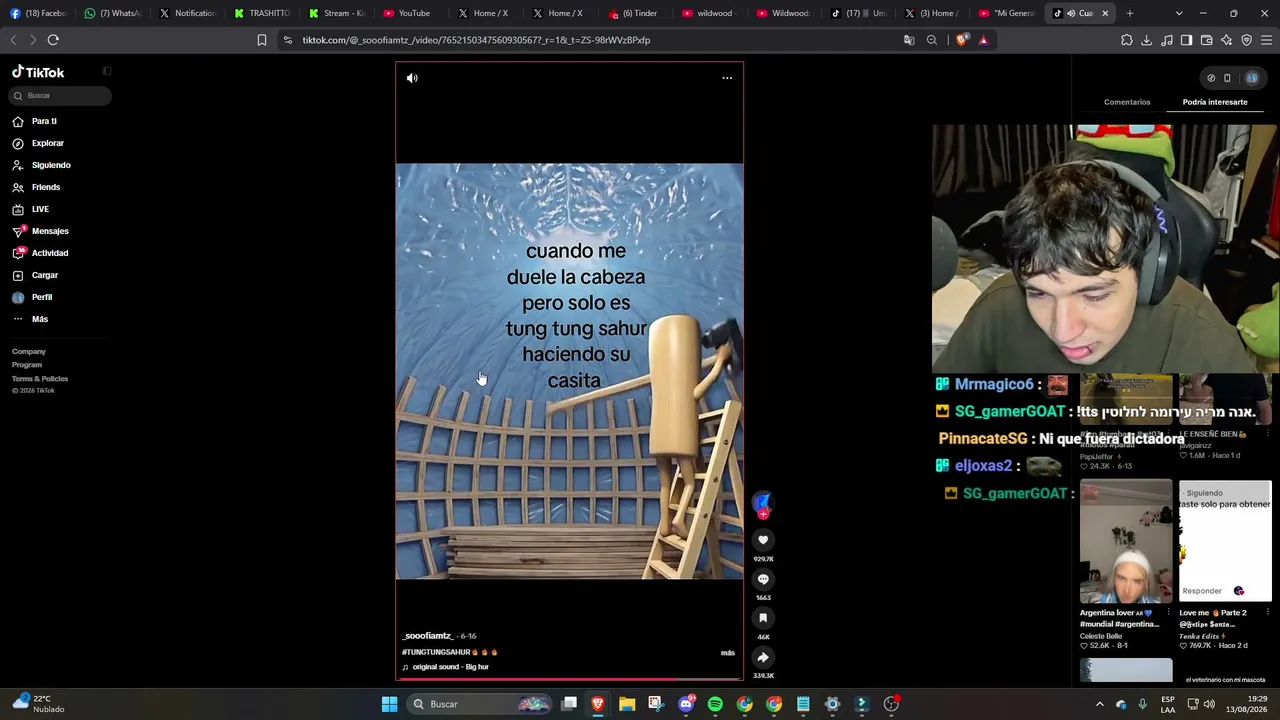Reload the page with the refresh button

tap(53, 40)
